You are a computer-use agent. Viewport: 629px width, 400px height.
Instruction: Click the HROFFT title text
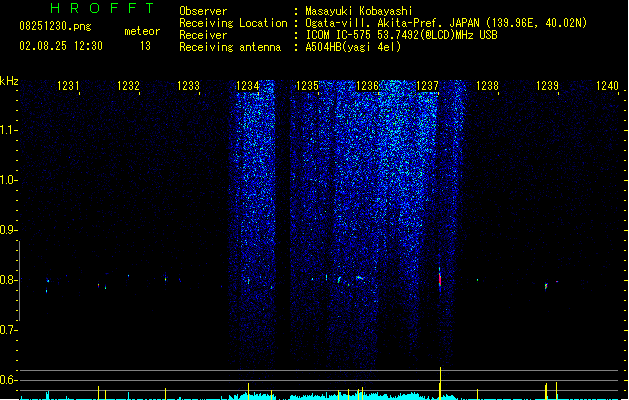(x=102, y=8)
